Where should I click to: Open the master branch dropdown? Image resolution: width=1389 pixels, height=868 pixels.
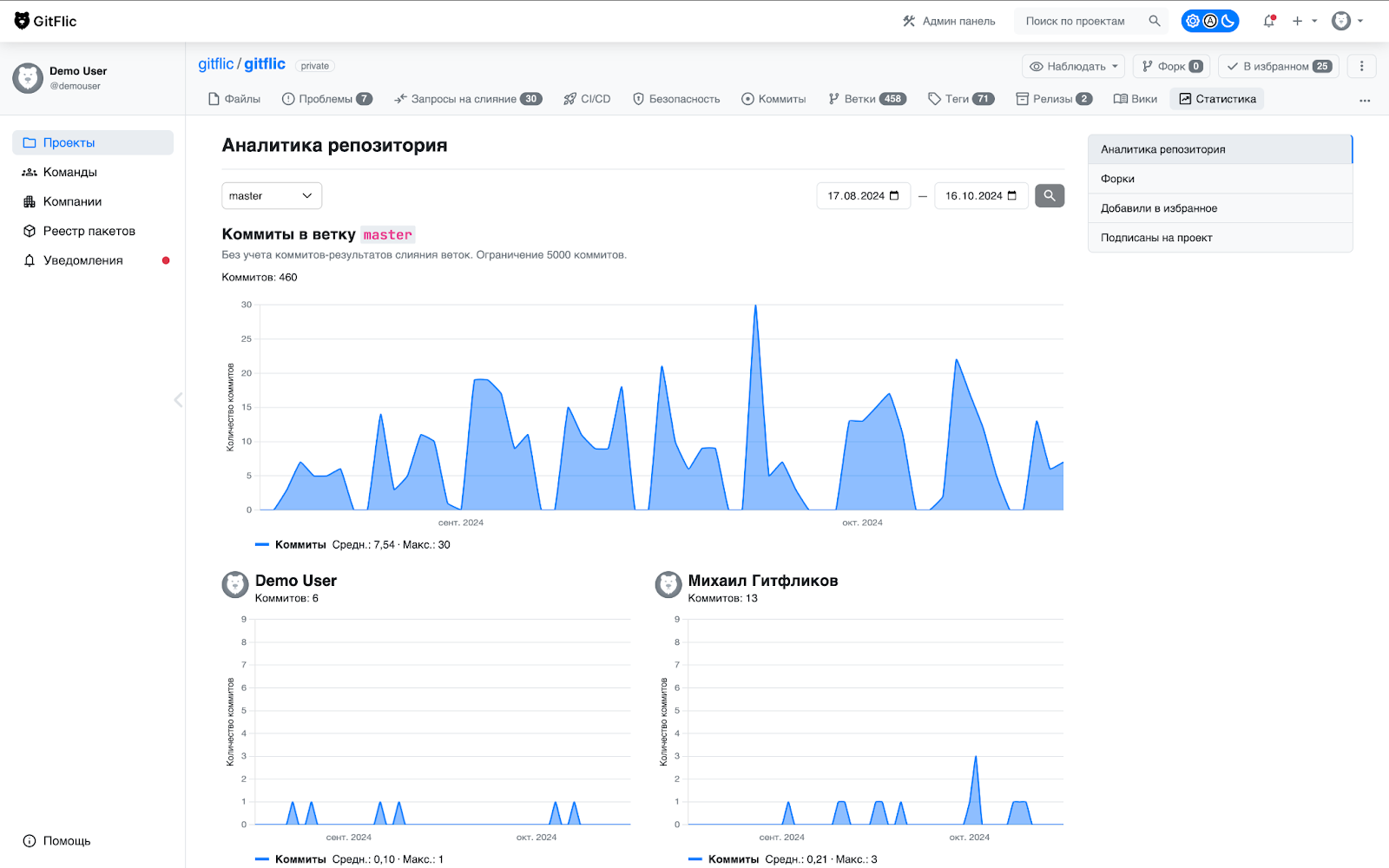[x=272, y=196]
